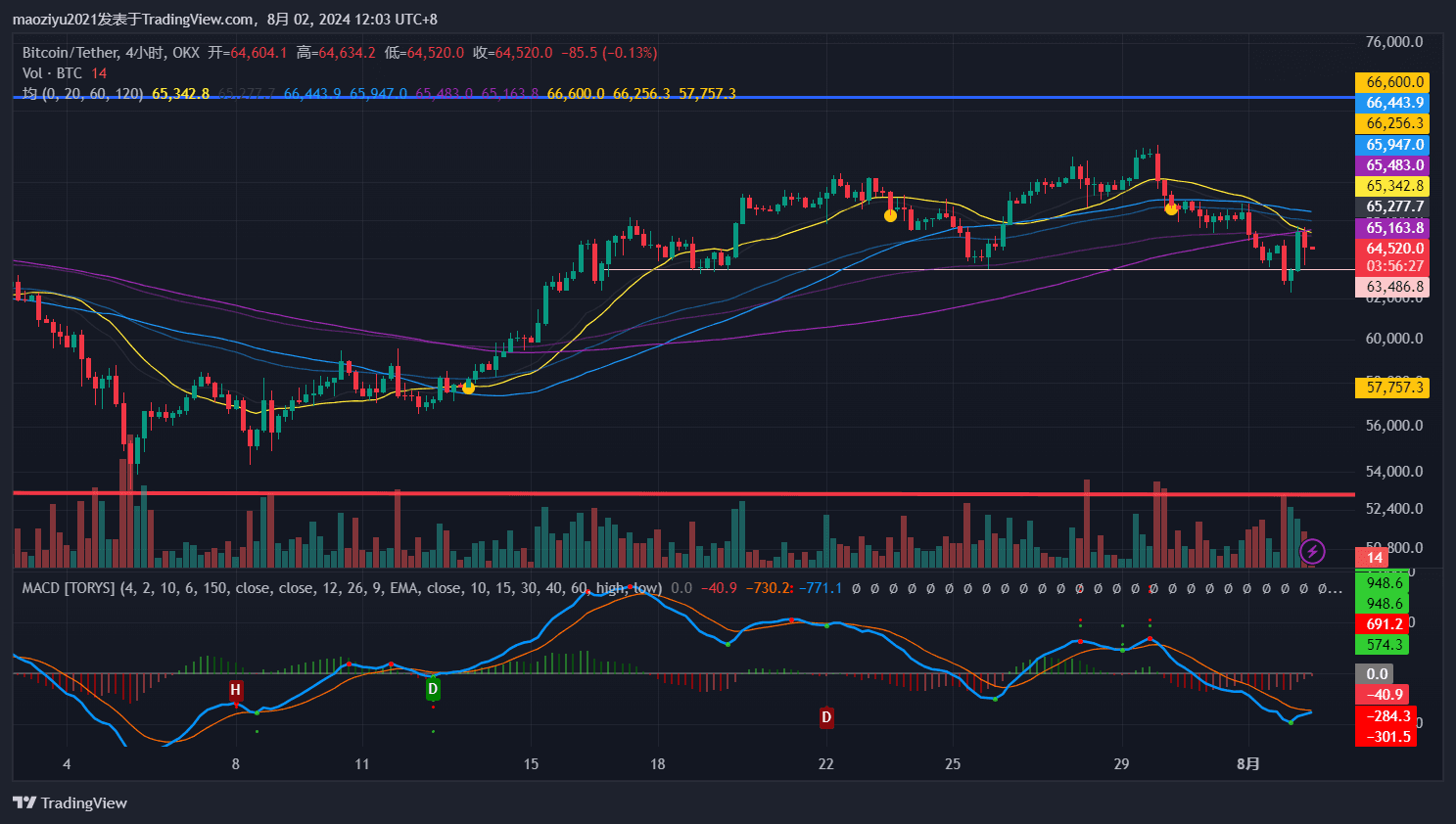Click the green D marker in MACD pane
The width and height of the screenshot is (1456, 824).
coord(433,689)
